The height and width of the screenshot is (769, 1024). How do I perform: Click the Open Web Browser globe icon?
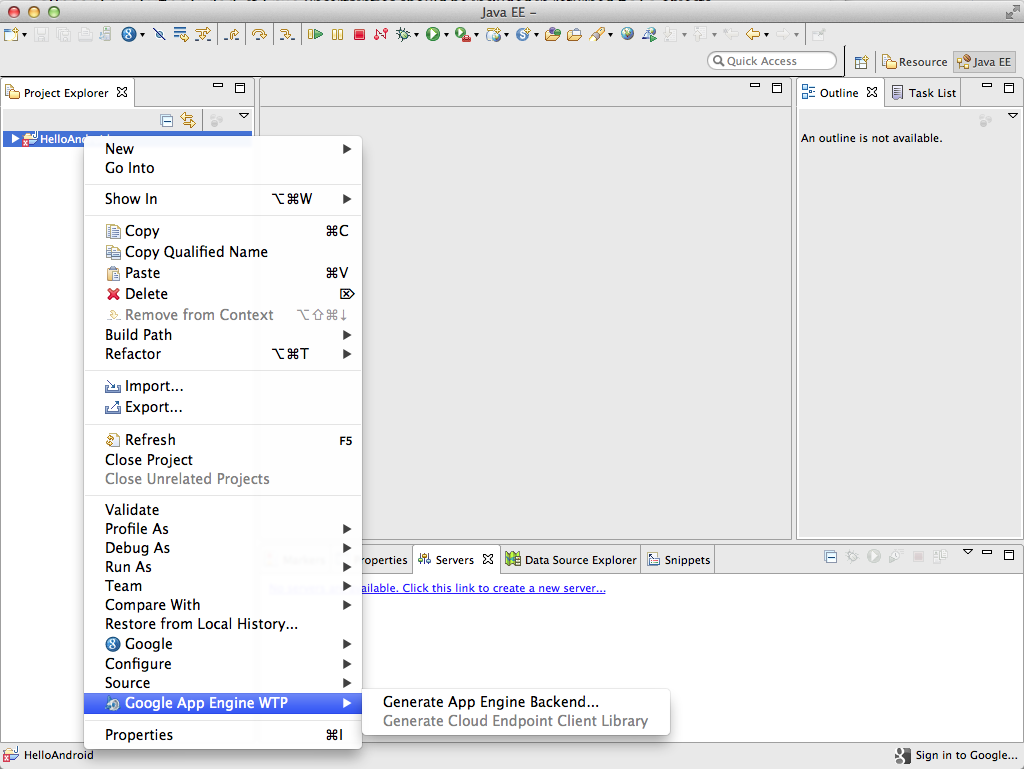pyautogui.click(x=628, y=34)
